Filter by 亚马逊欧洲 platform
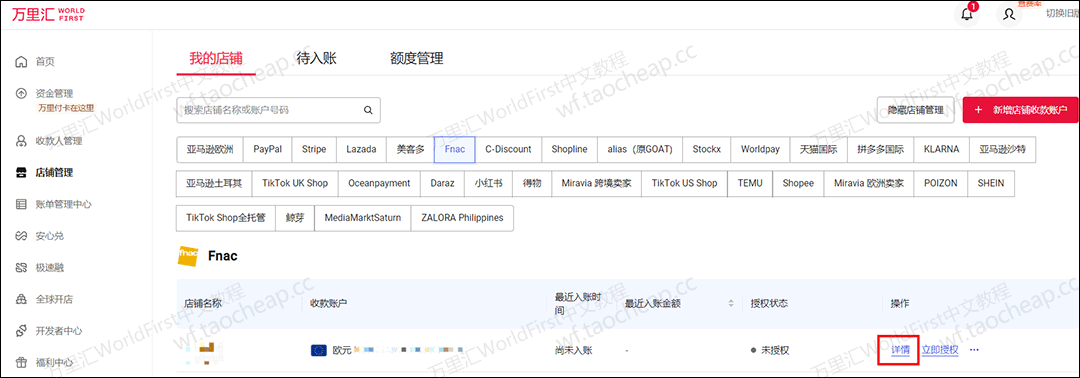The height and width of the screenshot is (378, 1080). pos(209,149)
